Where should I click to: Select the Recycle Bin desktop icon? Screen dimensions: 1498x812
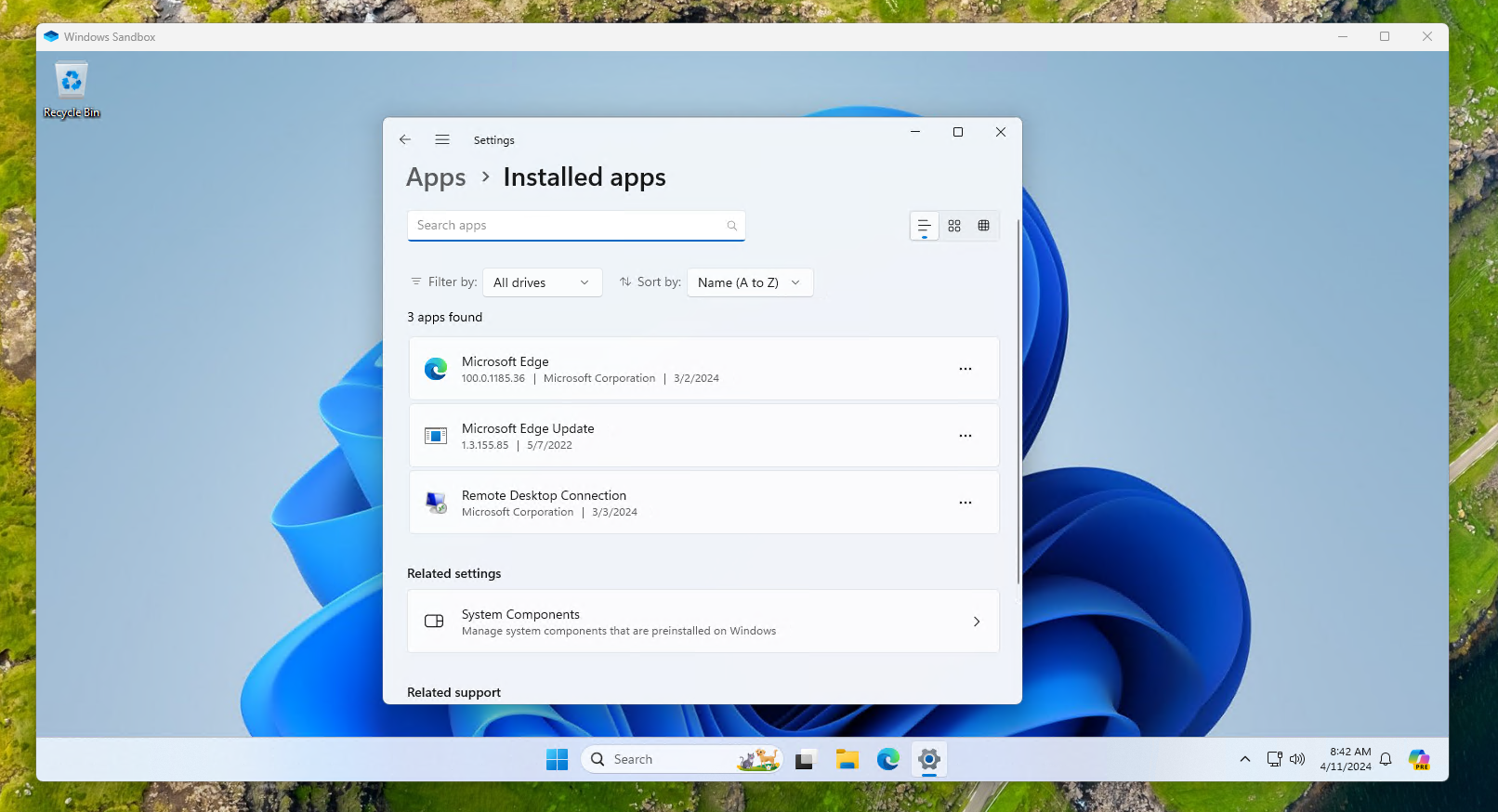(x=72, y=90)
